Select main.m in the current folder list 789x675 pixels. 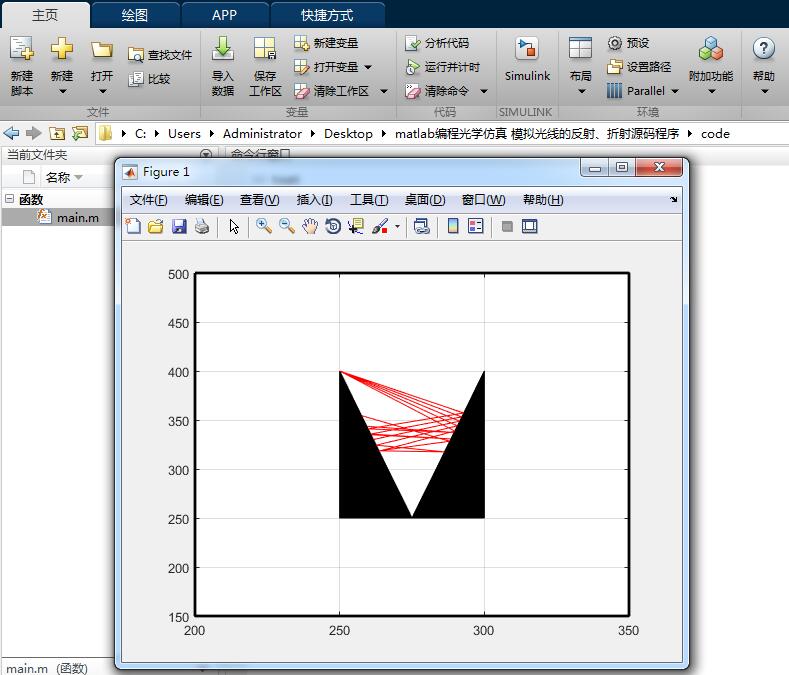[77, 217]
